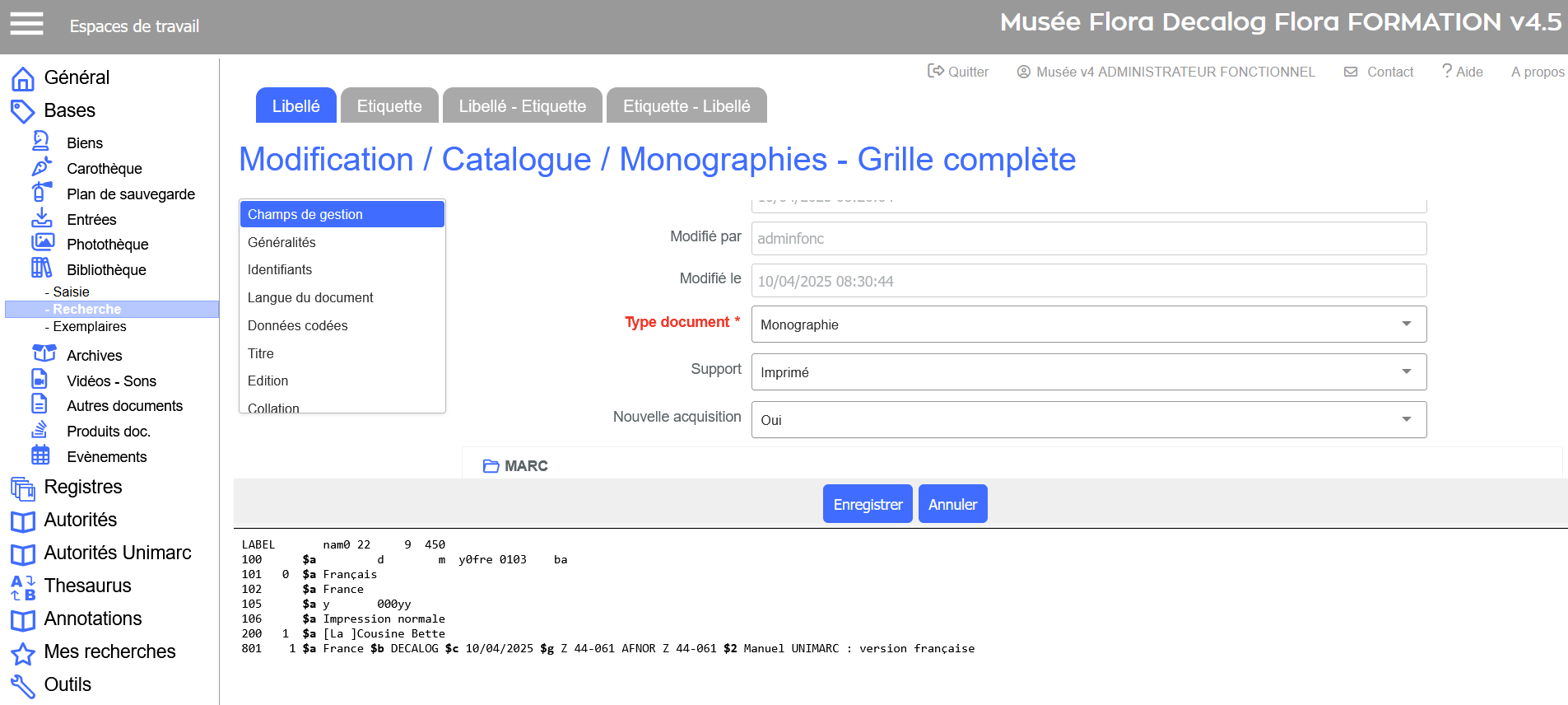Select the Libellé - Etiquette tab

(x=522, y=106)
